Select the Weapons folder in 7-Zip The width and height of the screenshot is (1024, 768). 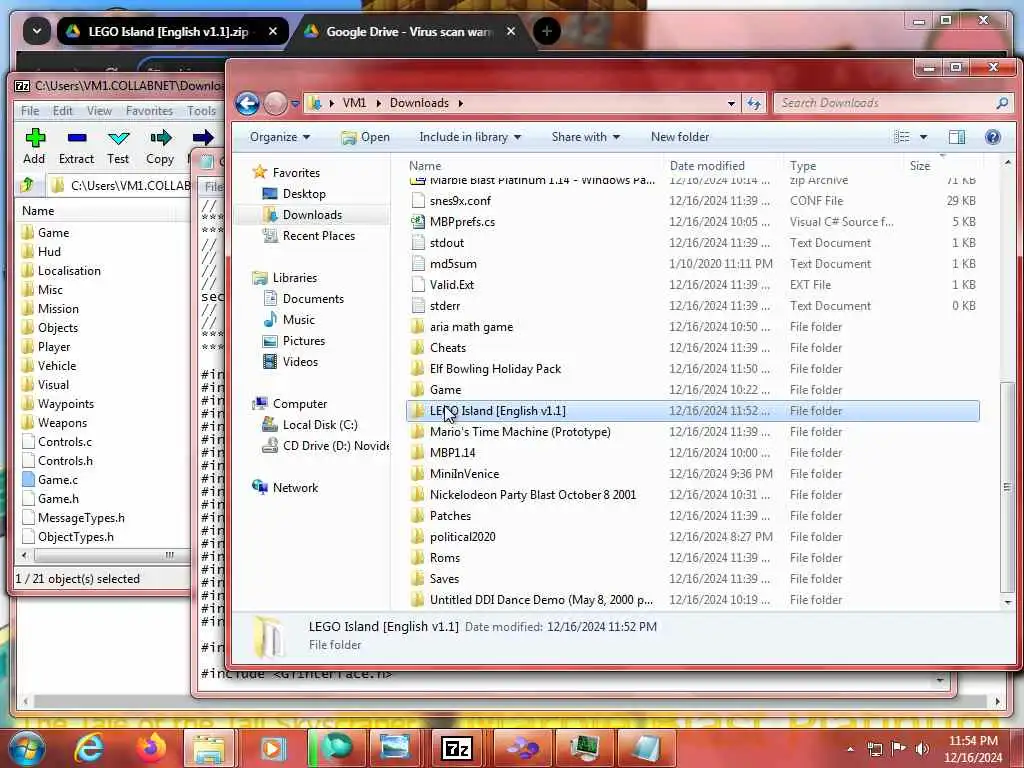(62, 423)
